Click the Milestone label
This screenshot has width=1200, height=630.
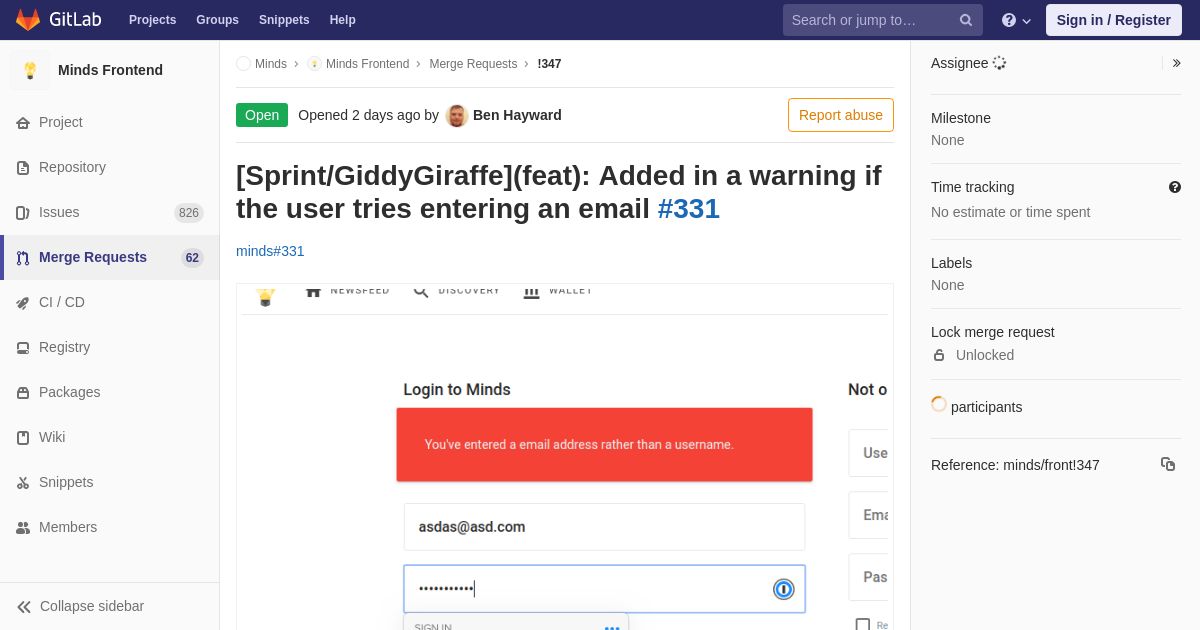[961, 118]
